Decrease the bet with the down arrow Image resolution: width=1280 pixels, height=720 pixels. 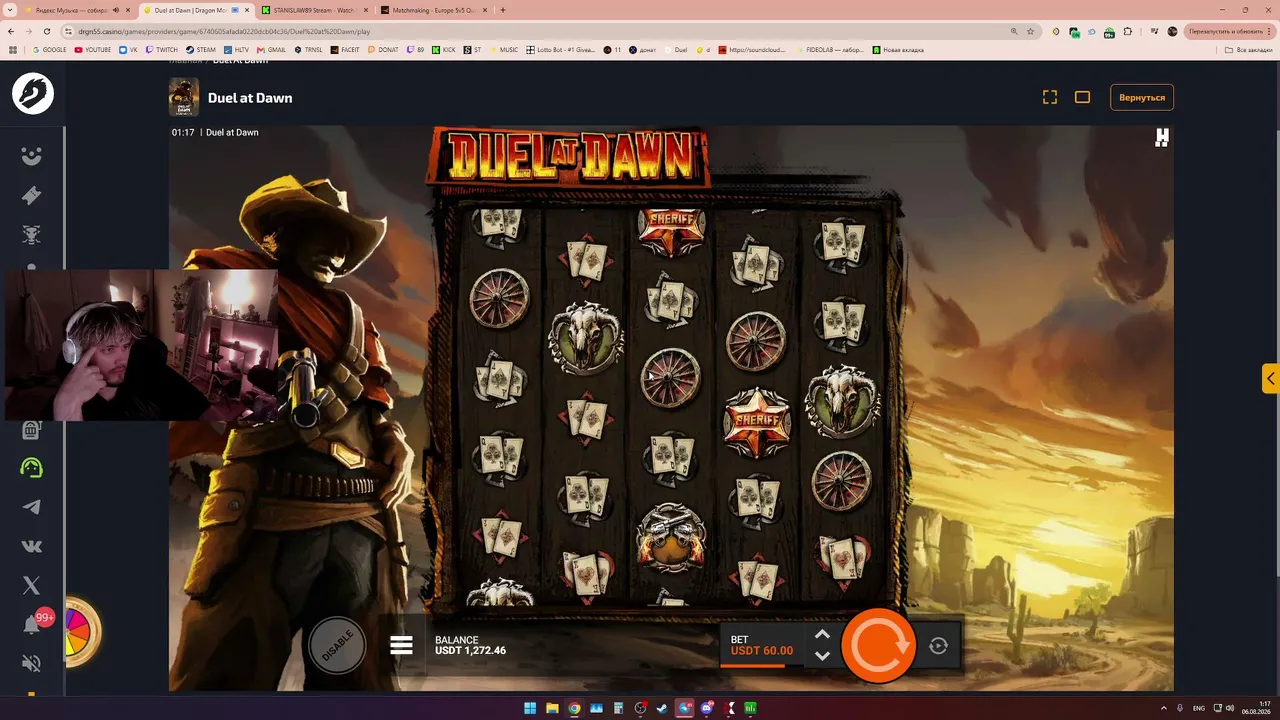pos(822,656)
